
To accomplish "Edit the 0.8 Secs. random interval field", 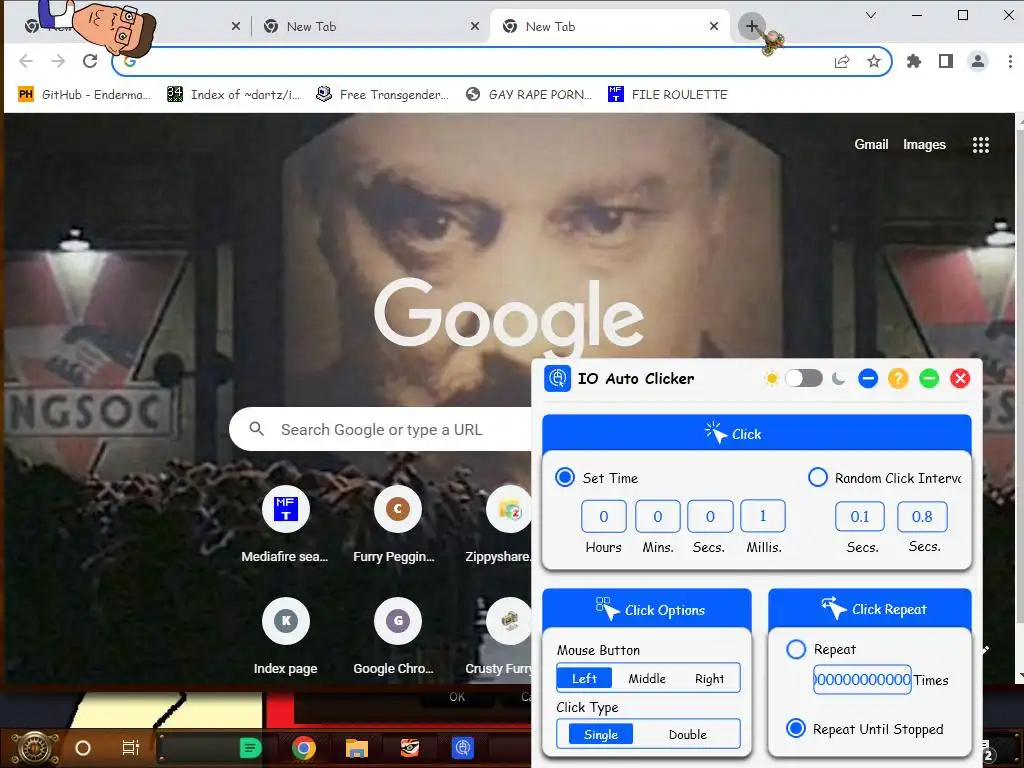I will click(x=922, y=517).
